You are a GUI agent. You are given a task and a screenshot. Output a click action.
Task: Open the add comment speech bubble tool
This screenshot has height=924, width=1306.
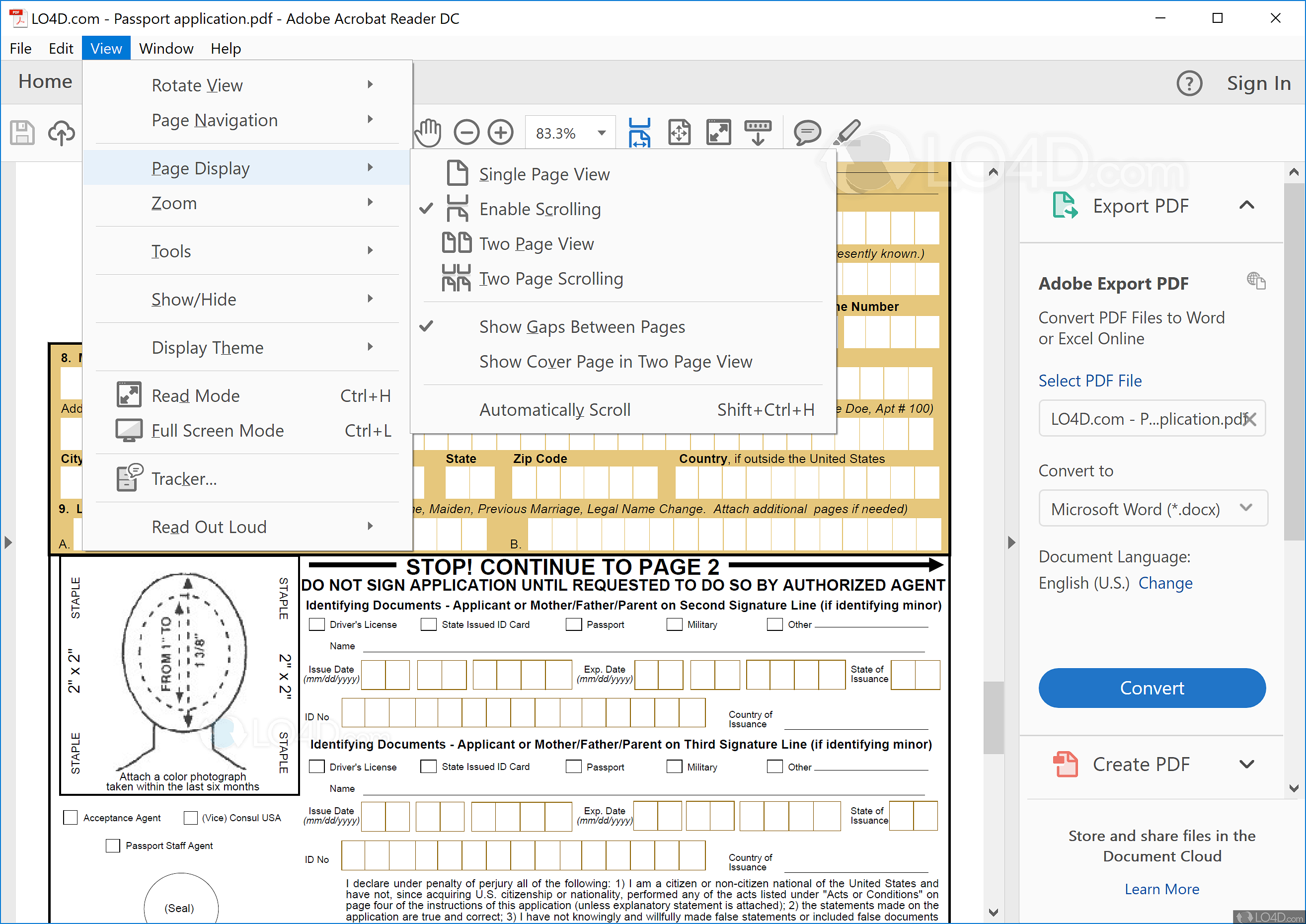click(807, 133)
